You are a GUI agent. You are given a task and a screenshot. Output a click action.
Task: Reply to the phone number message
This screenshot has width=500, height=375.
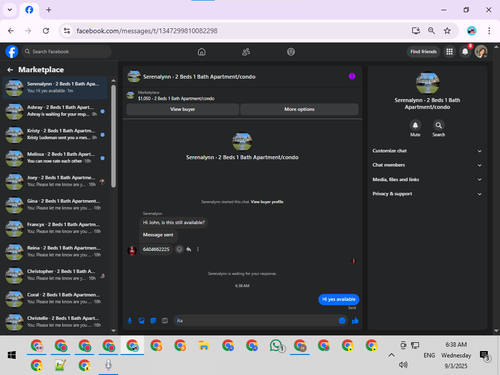[189, 249]
